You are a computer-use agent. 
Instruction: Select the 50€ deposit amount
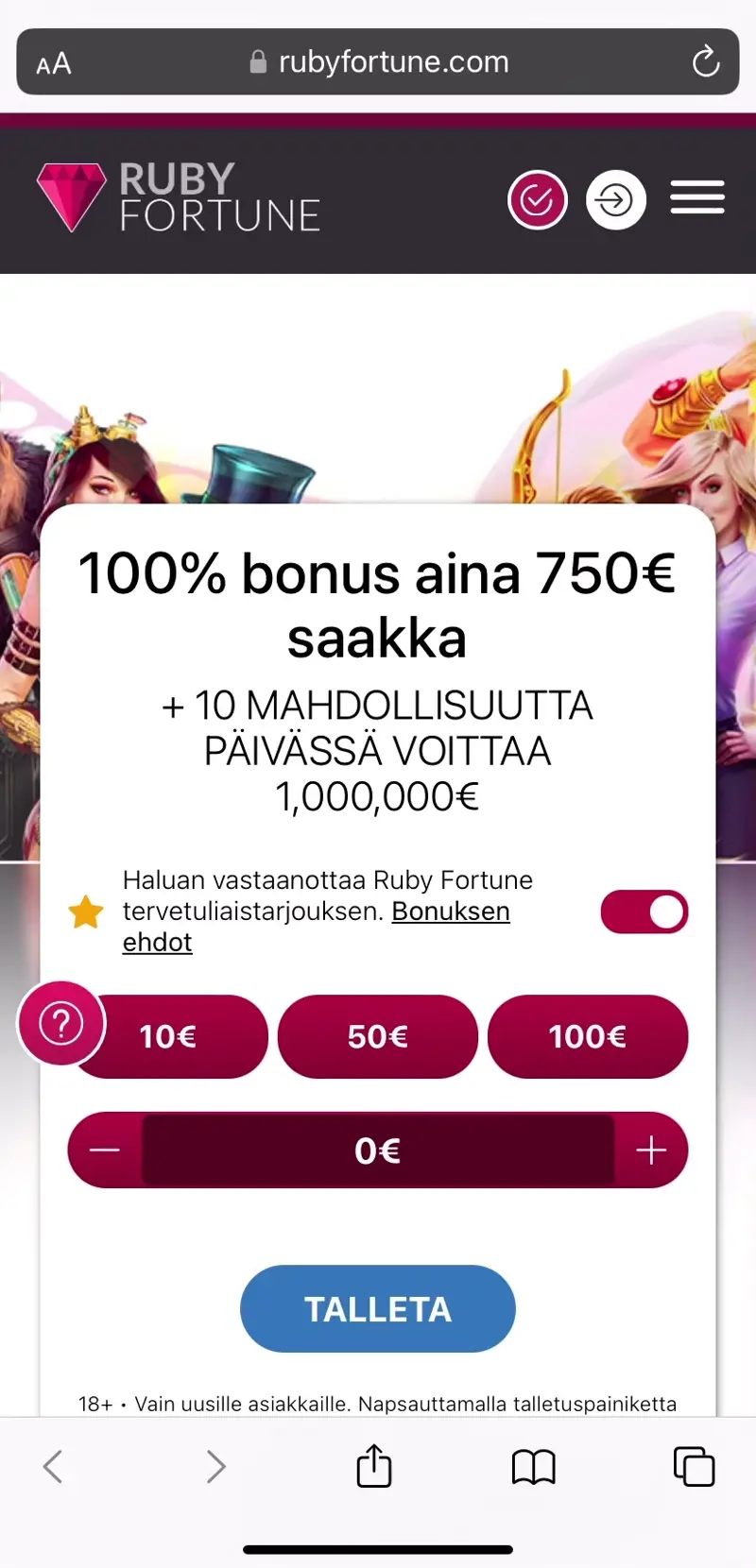click(378, 1036)
